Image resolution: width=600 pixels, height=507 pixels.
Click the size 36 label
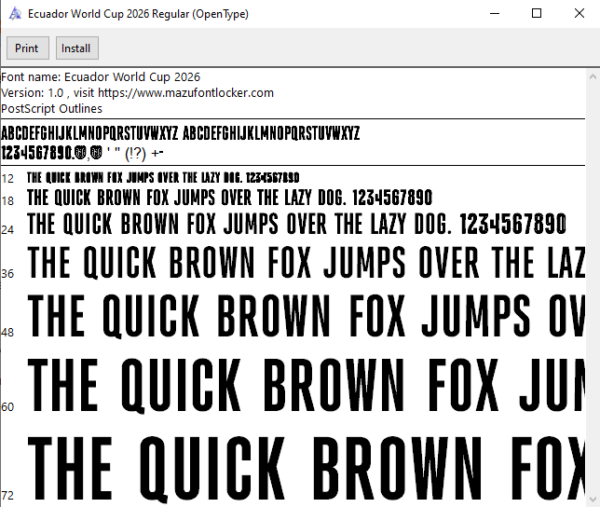pyautogui.click(x=7, y=274)
